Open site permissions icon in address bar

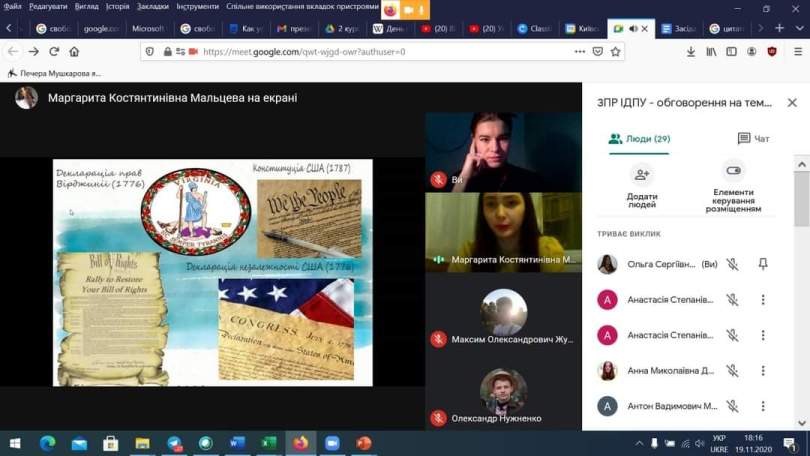180,52
